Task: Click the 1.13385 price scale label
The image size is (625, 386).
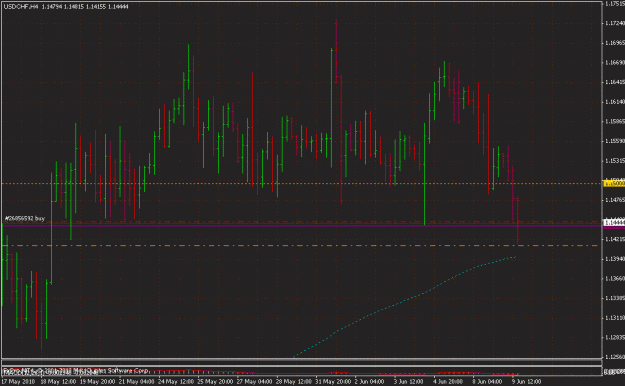Action: pyautogui.click(x=615, y=298)
